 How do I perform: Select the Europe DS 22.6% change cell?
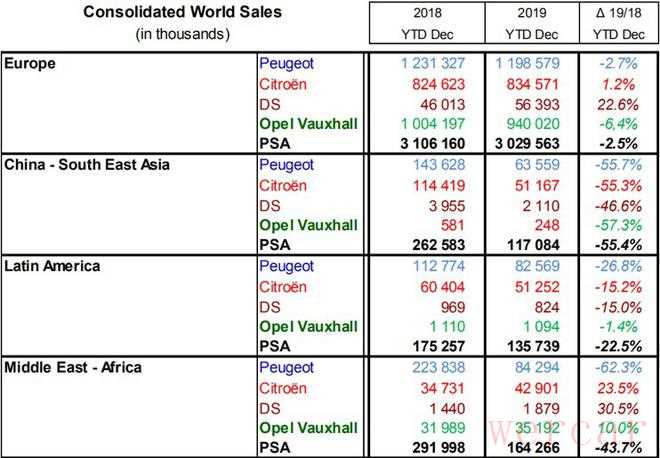tap(628, 103)
